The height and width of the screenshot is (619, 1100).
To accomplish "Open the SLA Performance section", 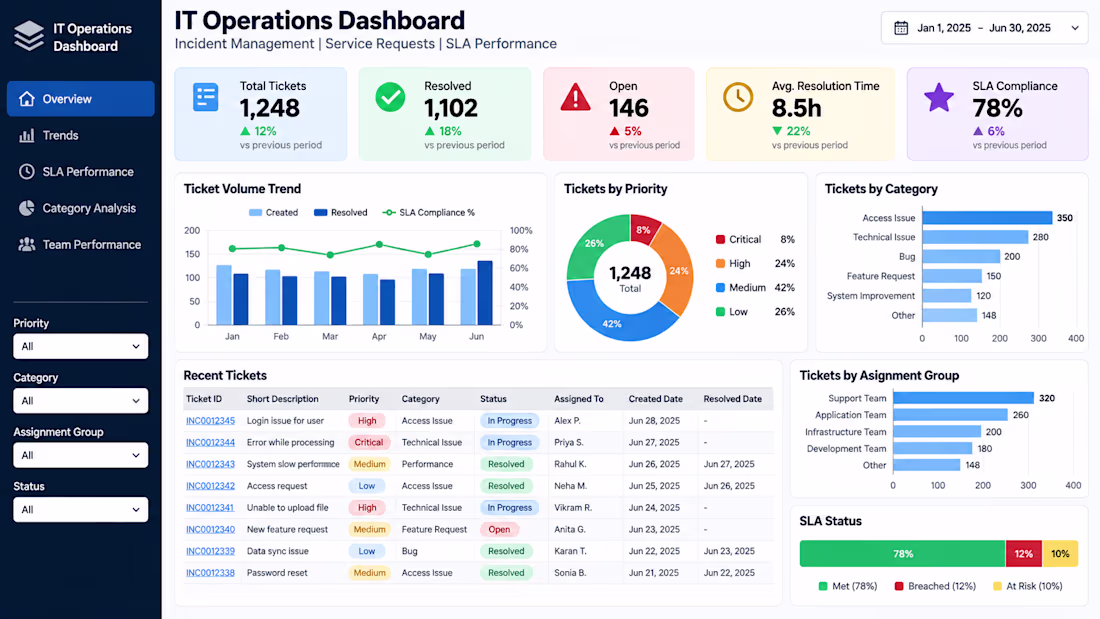I will pyautogui.click(x=81, y=172).
